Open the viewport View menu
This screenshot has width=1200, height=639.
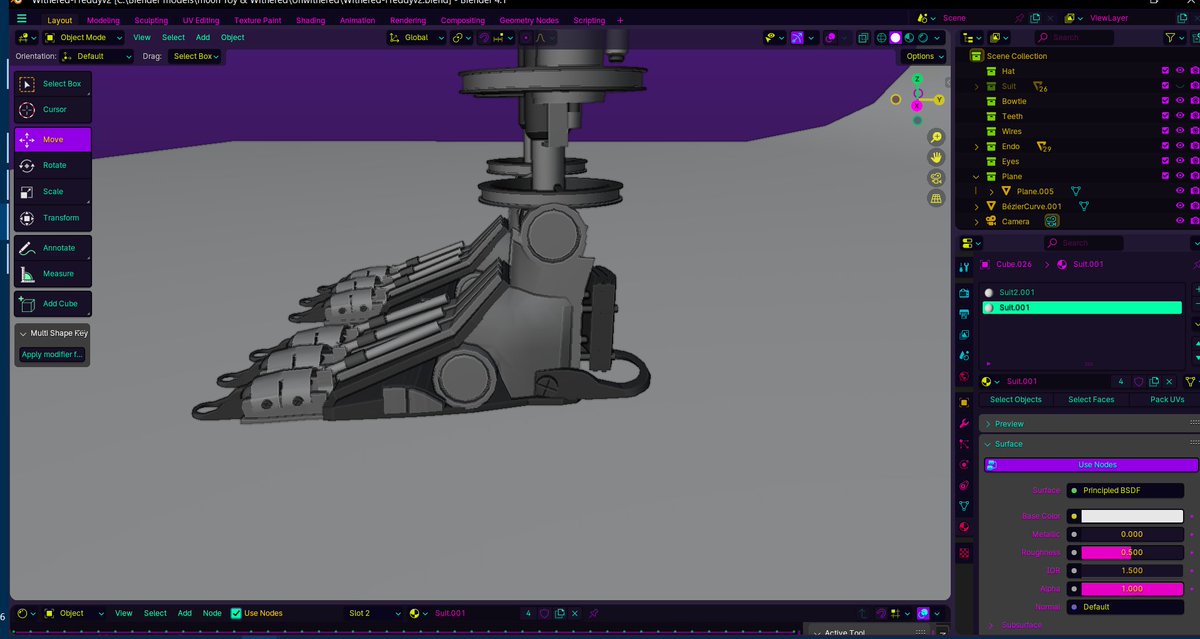(142, 38)
